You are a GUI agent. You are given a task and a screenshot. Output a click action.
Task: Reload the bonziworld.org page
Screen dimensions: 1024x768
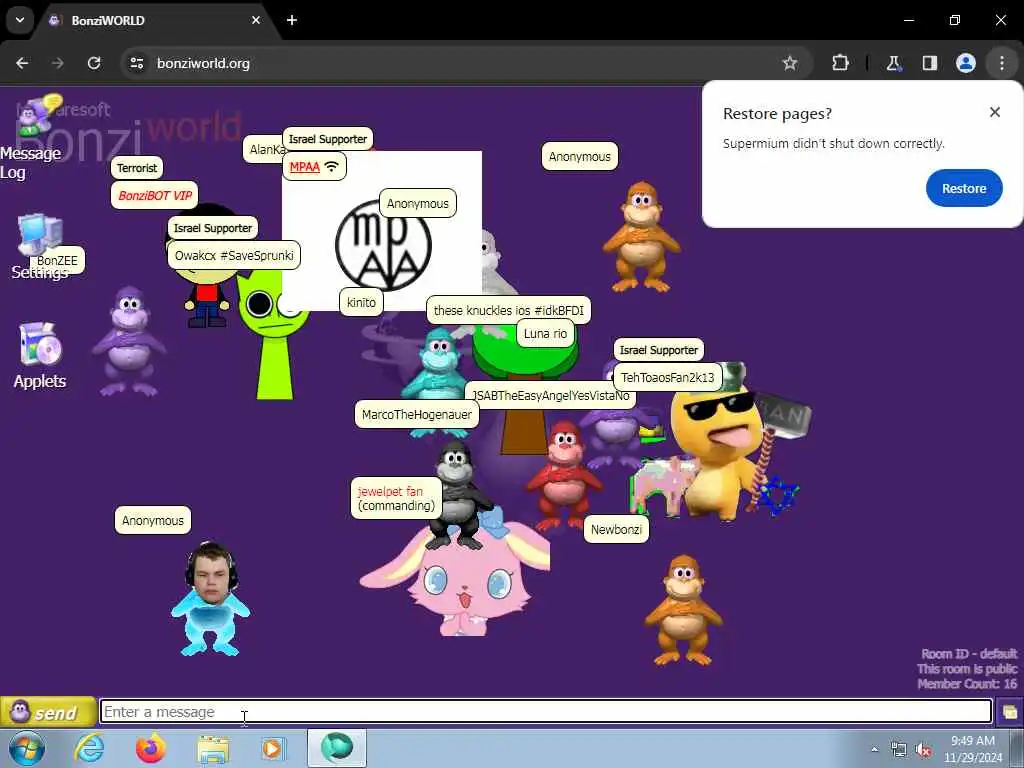point(94,63)
